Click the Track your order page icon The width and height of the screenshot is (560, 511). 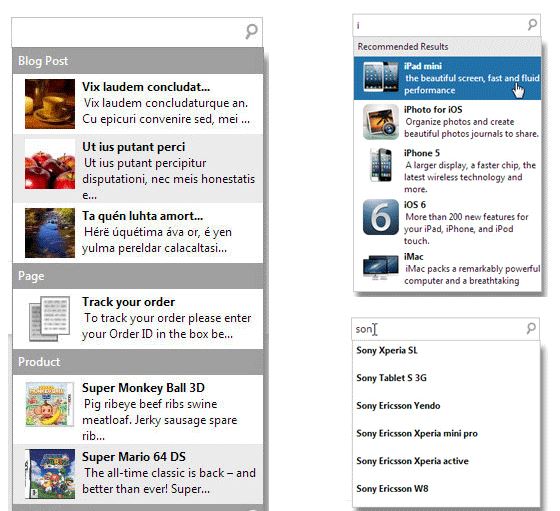tap(50, 319)
